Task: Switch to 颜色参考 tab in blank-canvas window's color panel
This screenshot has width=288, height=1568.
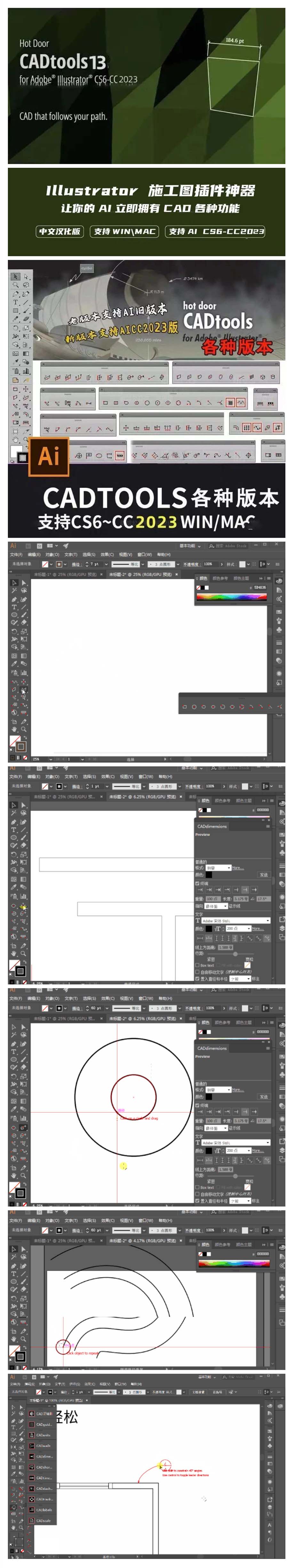Action: pyautogui.click(x=220, y=578)
